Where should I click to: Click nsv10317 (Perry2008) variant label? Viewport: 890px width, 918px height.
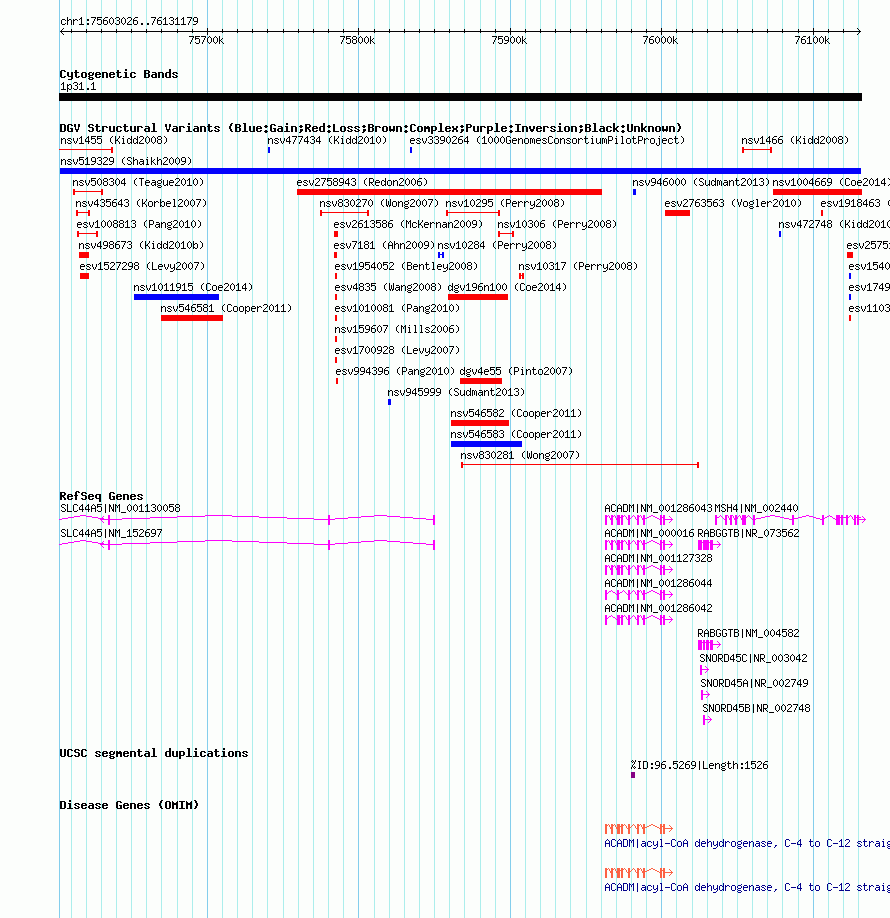[578, 267]
